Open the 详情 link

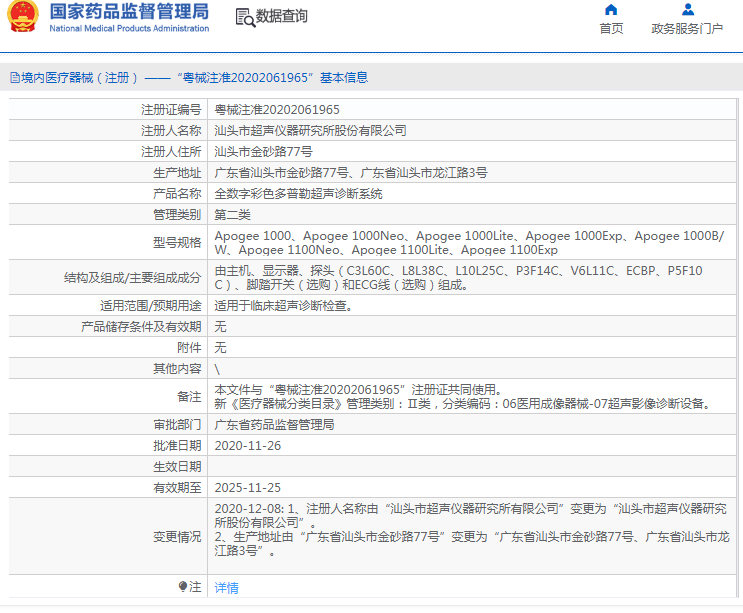coord(227,587)
